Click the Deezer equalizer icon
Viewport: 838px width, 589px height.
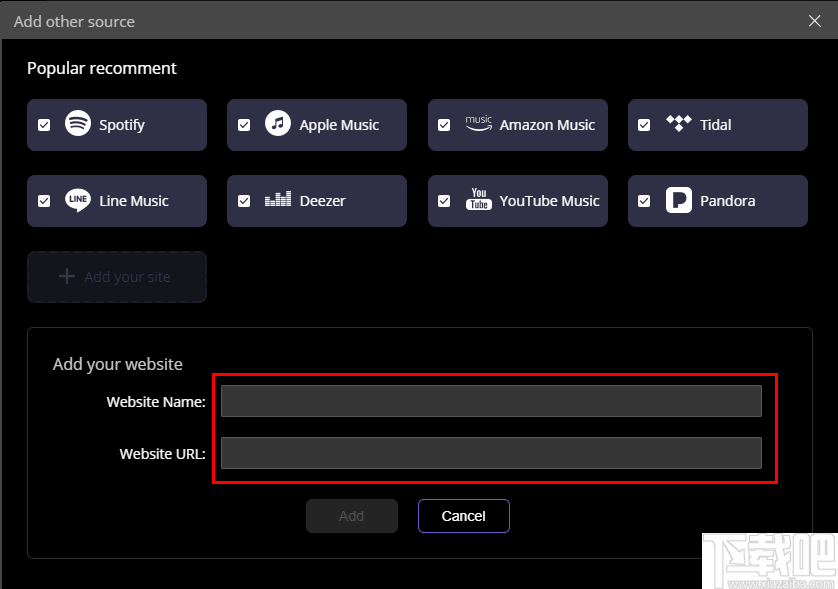click(278, 200)
